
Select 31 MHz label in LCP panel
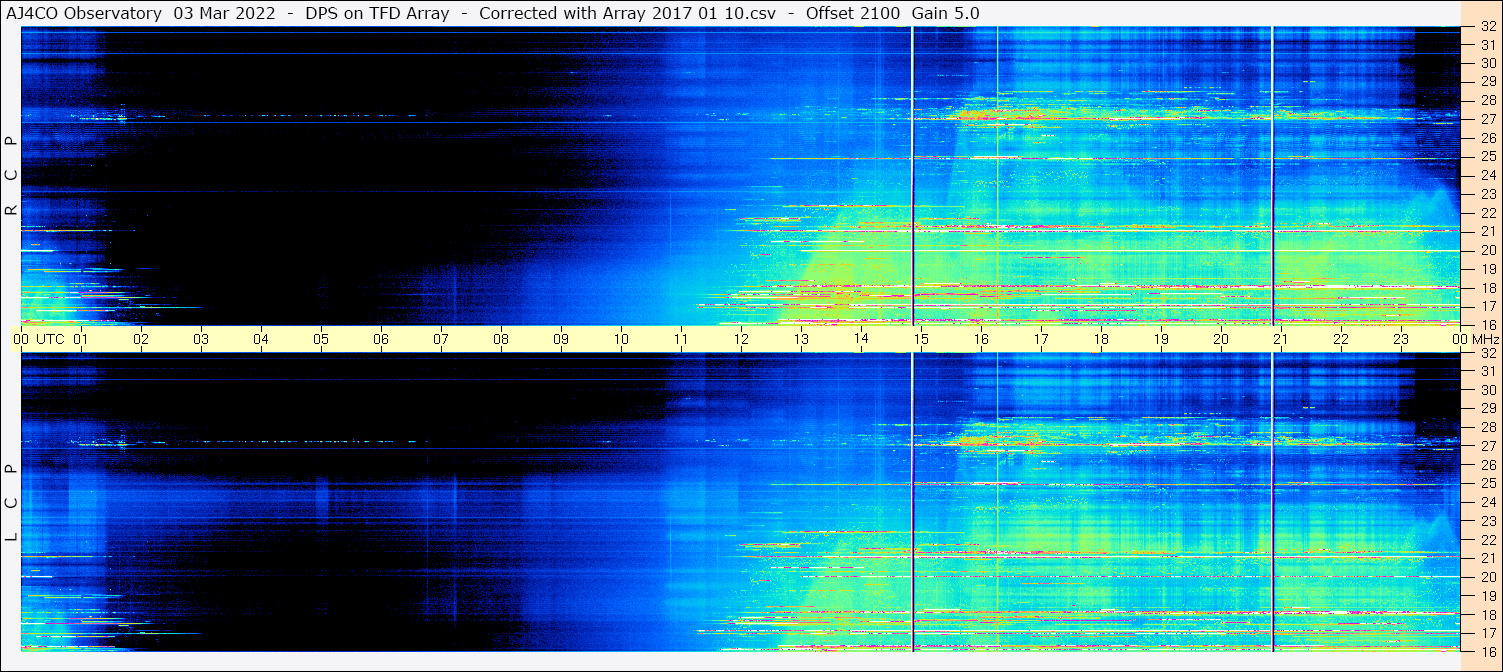click(1487, 371)
